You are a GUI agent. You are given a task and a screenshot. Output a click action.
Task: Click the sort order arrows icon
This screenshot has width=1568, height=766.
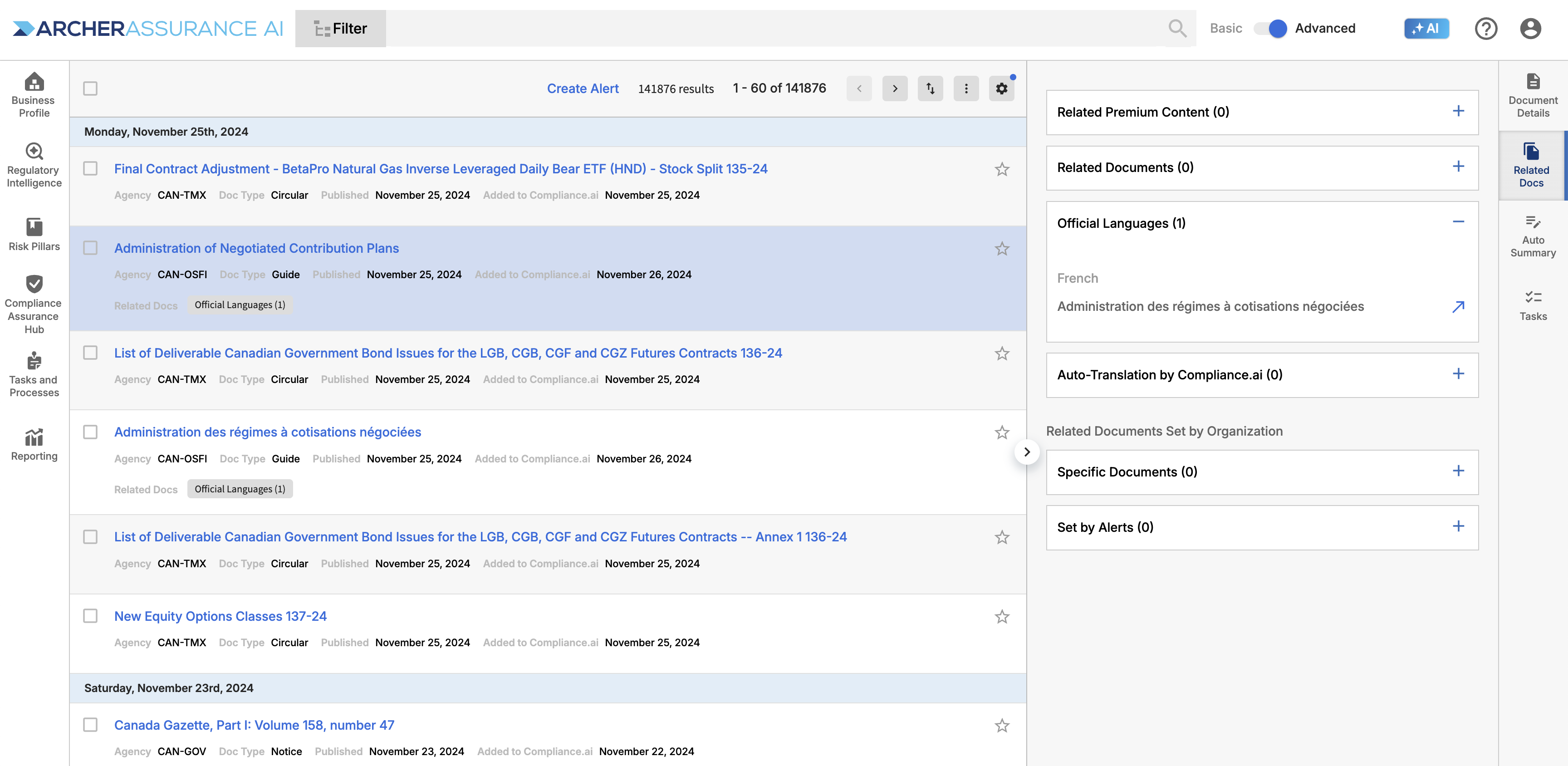click(930, 88)
